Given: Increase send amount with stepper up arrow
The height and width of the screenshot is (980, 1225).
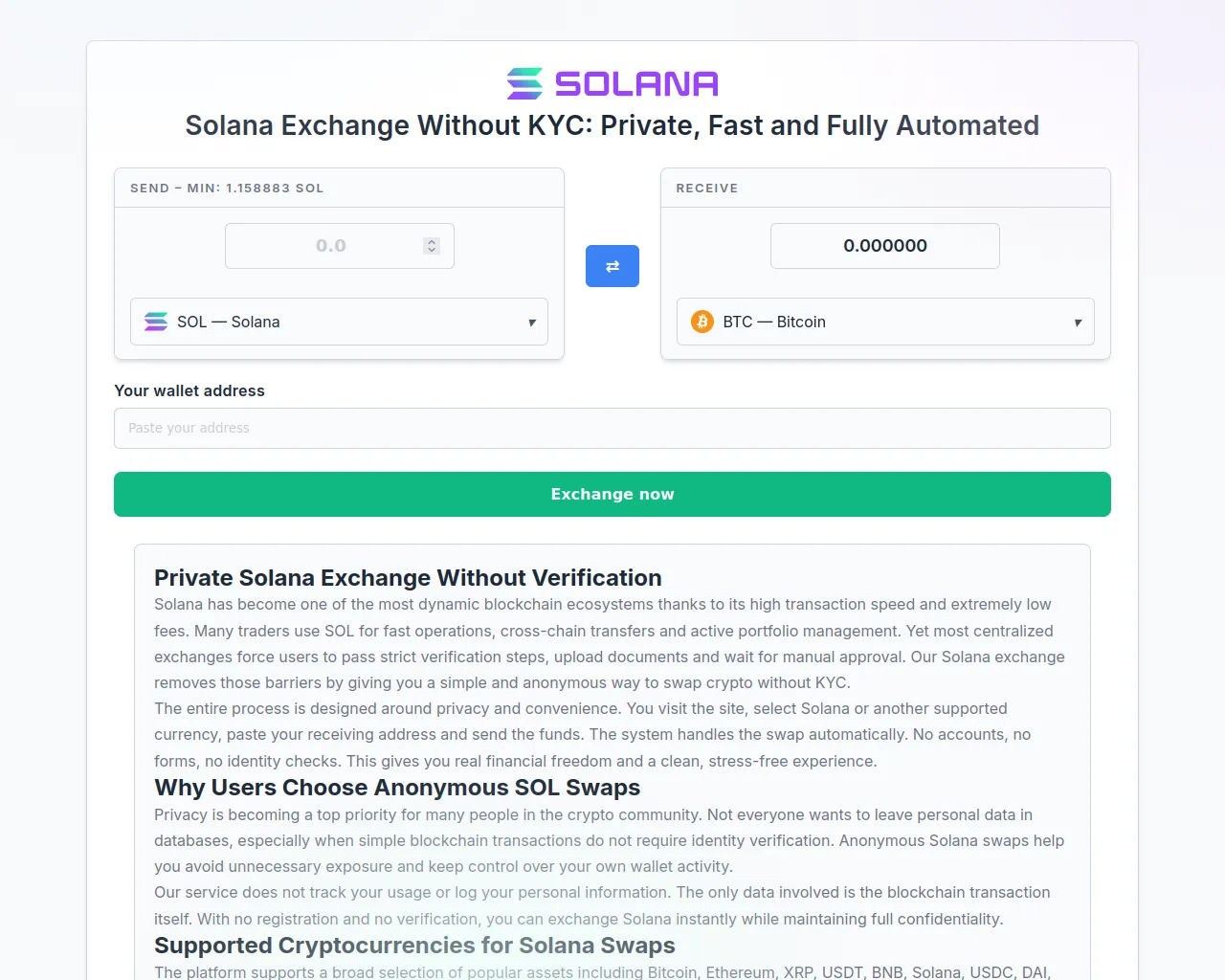Looking at the screenshot, I should [432, 242].
